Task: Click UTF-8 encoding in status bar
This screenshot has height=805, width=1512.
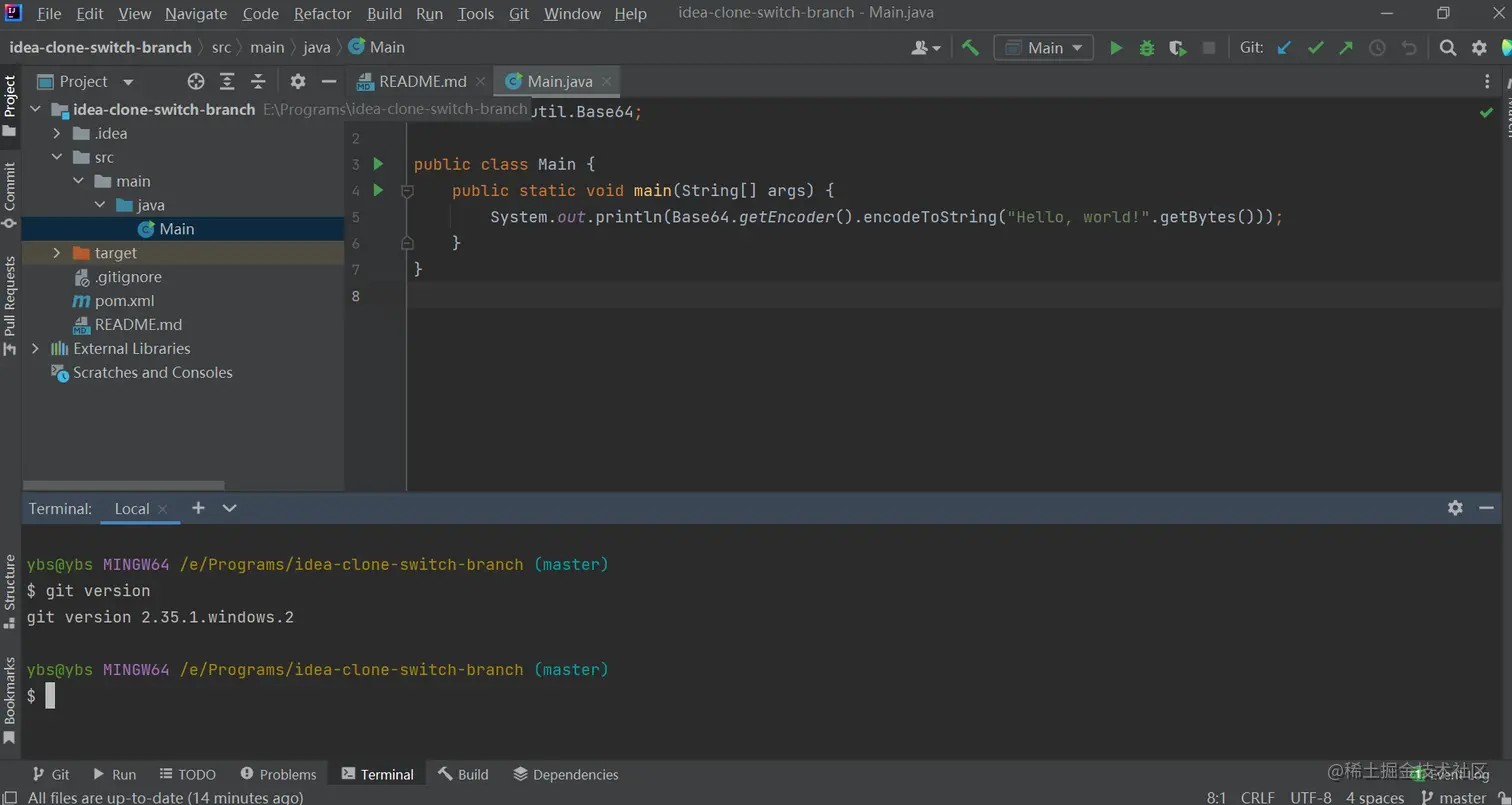Action: 1310,797
